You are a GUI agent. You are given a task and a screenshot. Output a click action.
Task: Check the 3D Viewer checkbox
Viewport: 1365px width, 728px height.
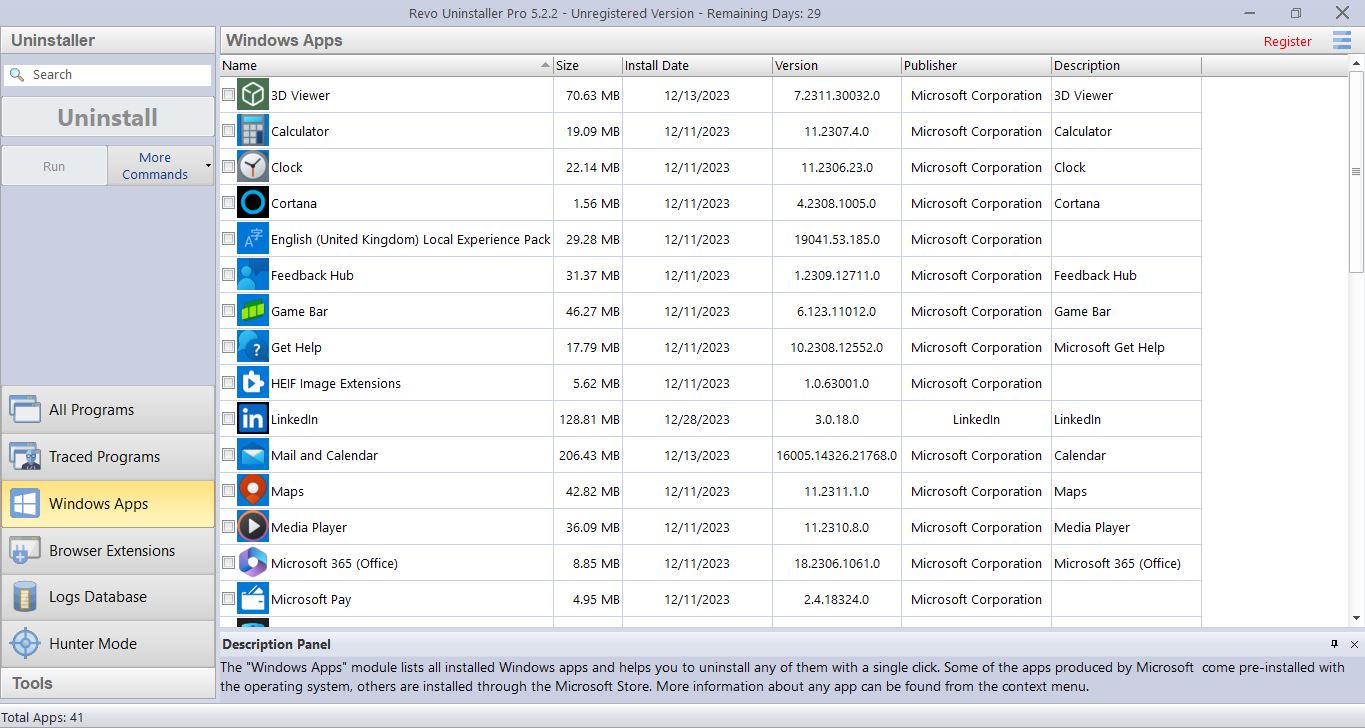(x=228, y=95)
